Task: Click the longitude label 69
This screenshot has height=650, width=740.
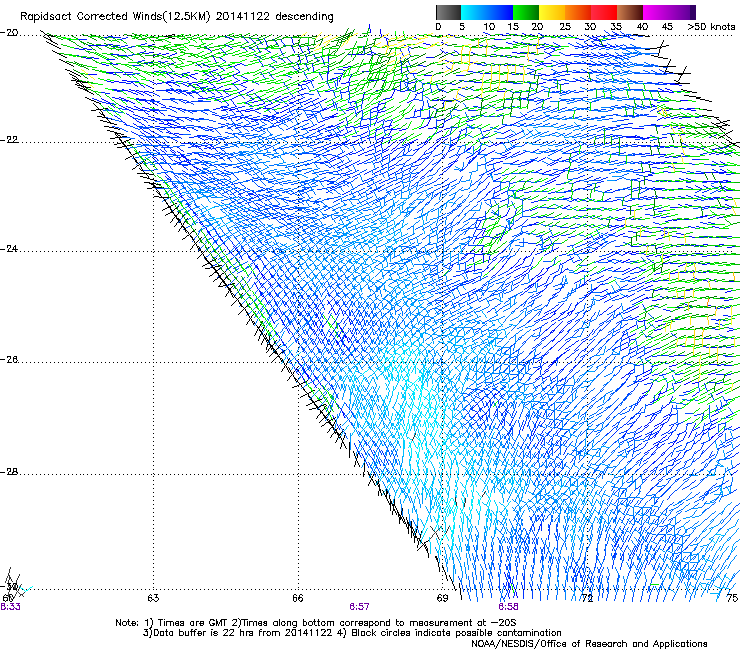Action: point(442,598)
